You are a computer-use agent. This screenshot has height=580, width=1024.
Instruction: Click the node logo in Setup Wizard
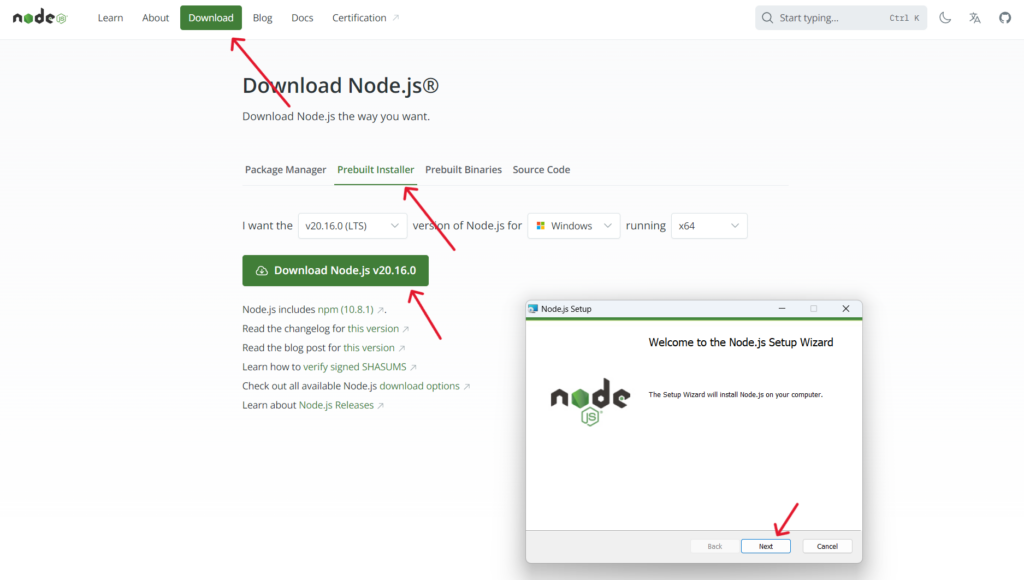coord(590,402)
